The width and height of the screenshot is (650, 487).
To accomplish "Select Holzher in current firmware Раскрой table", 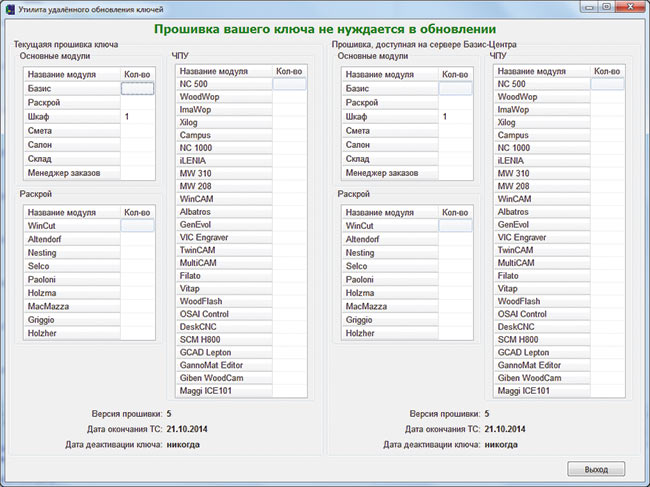I will click(71, 333).
